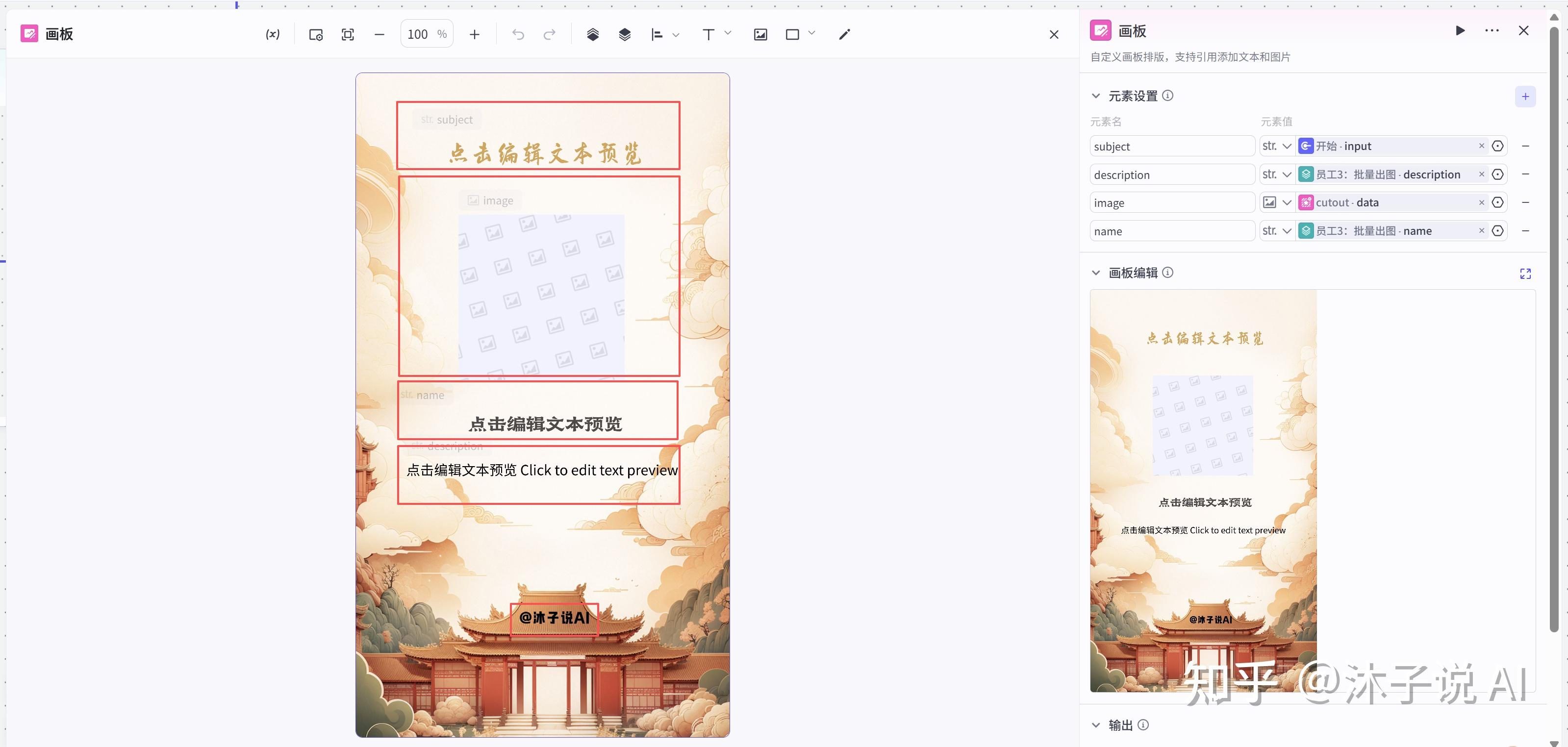Expand the 输出 section
The image size is (1568, 747).
tap(1096, 725)
